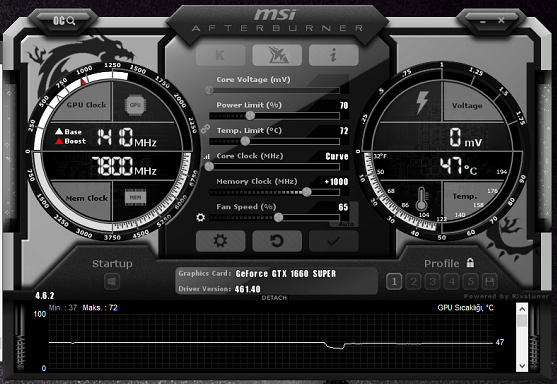Click the Temp Limit value 72

coord(344,131)
